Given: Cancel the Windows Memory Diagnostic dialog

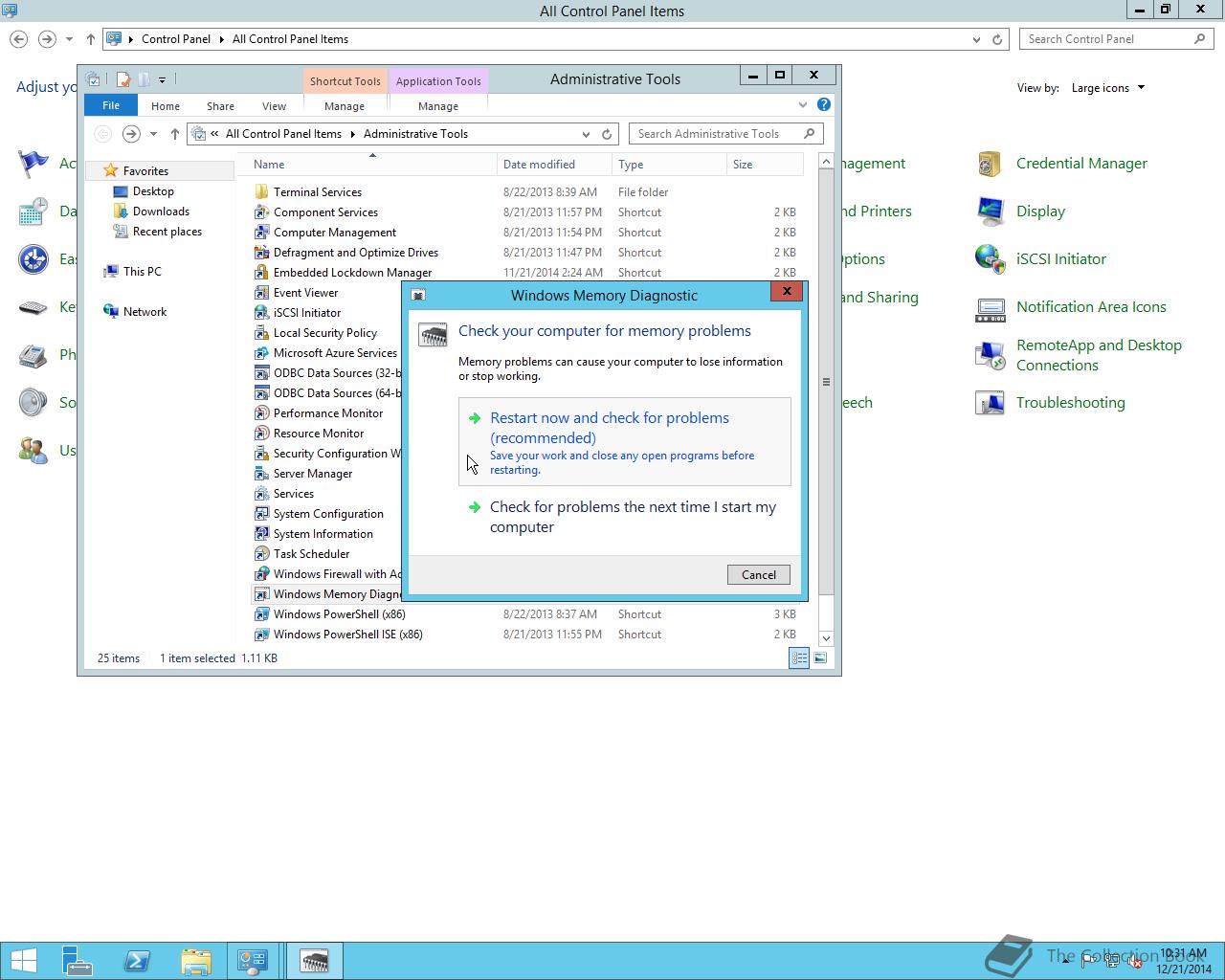Looking at the screenshot, I should click(x=758, y=574).
